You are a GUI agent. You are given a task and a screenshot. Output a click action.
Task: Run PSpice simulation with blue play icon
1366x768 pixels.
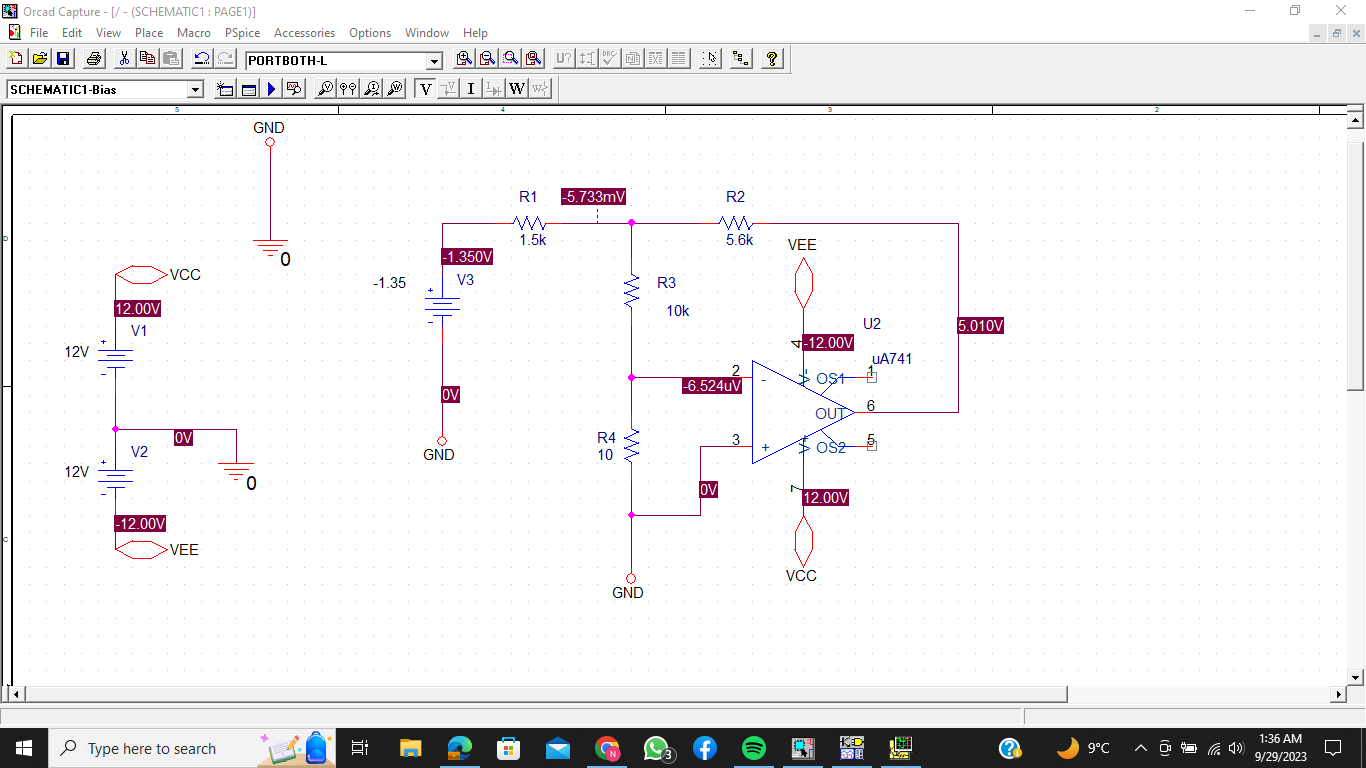coord(271,88)
